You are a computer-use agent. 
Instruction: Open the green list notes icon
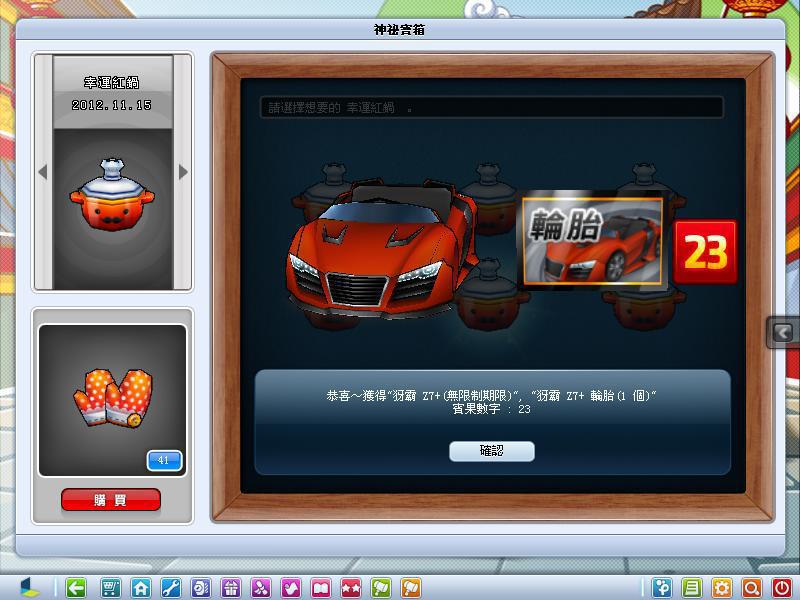tap(692, 588)
